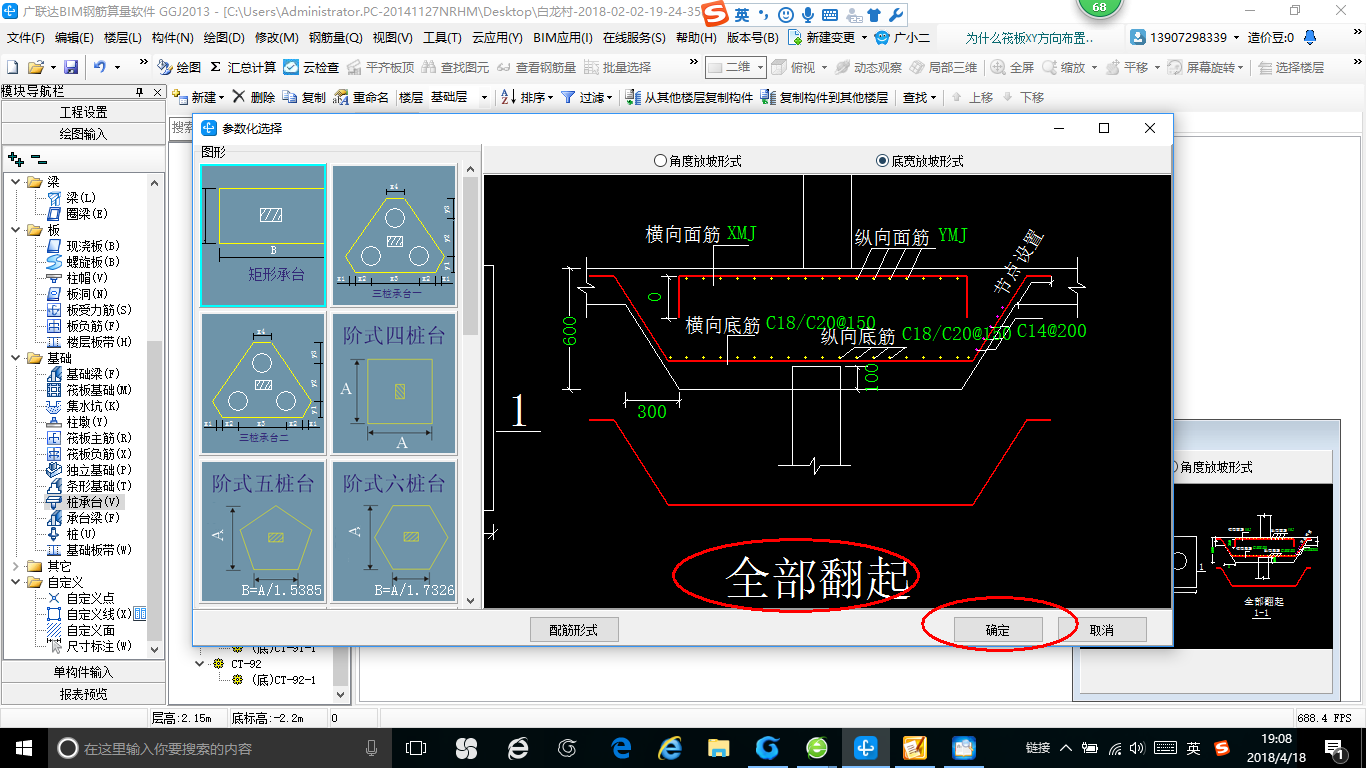The image size is (1366, 768).
Task: Click 汇总计算 sigma icon
Action: coord(243,67)
